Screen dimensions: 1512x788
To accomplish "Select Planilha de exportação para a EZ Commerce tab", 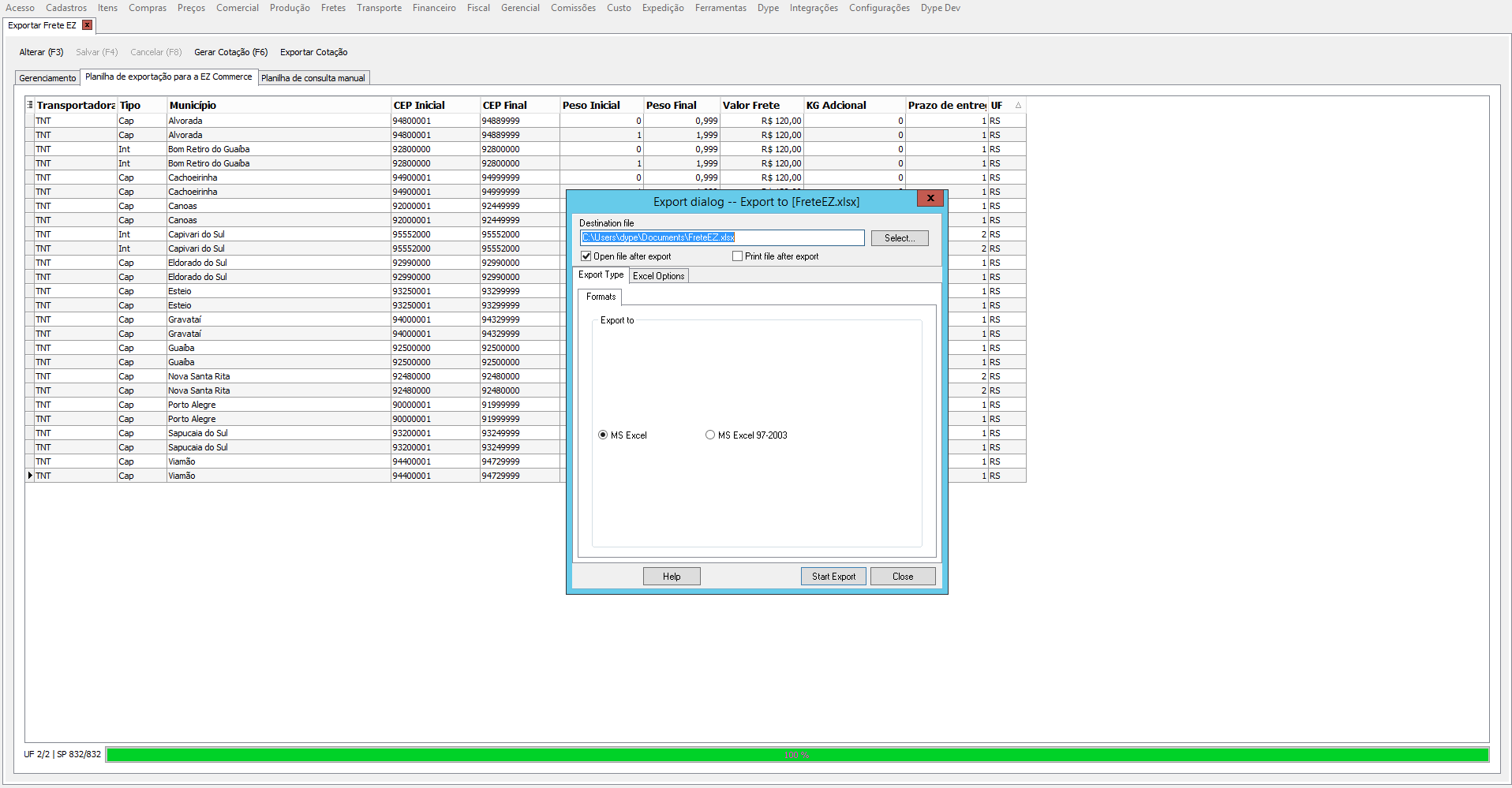I will pos(168,77).
